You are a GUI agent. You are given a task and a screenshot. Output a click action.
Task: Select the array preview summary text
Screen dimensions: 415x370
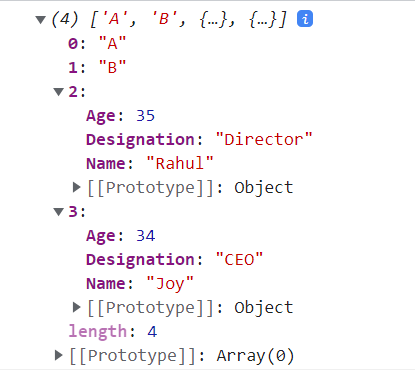click(x=169, y=19)
